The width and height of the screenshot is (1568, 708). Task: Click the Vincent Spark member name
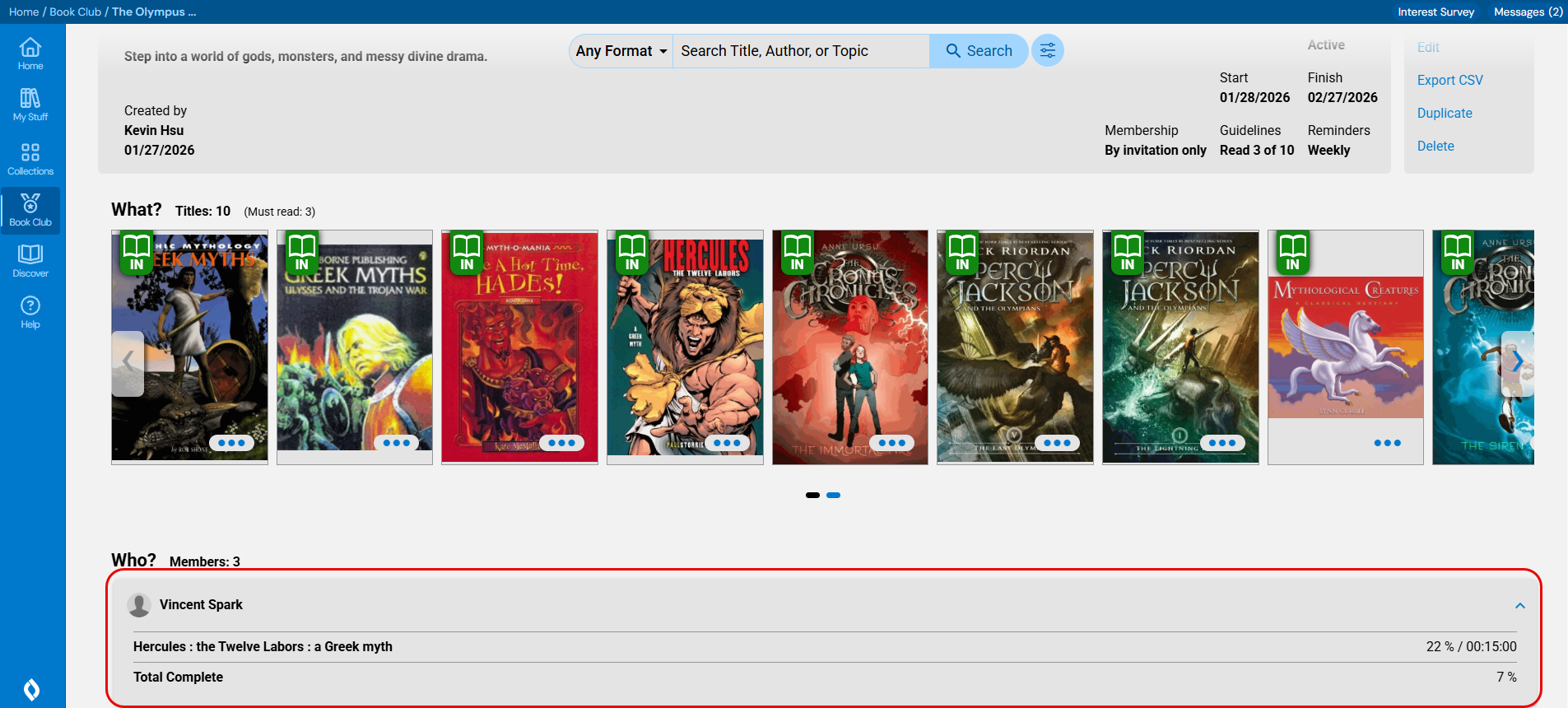point(201,604)
